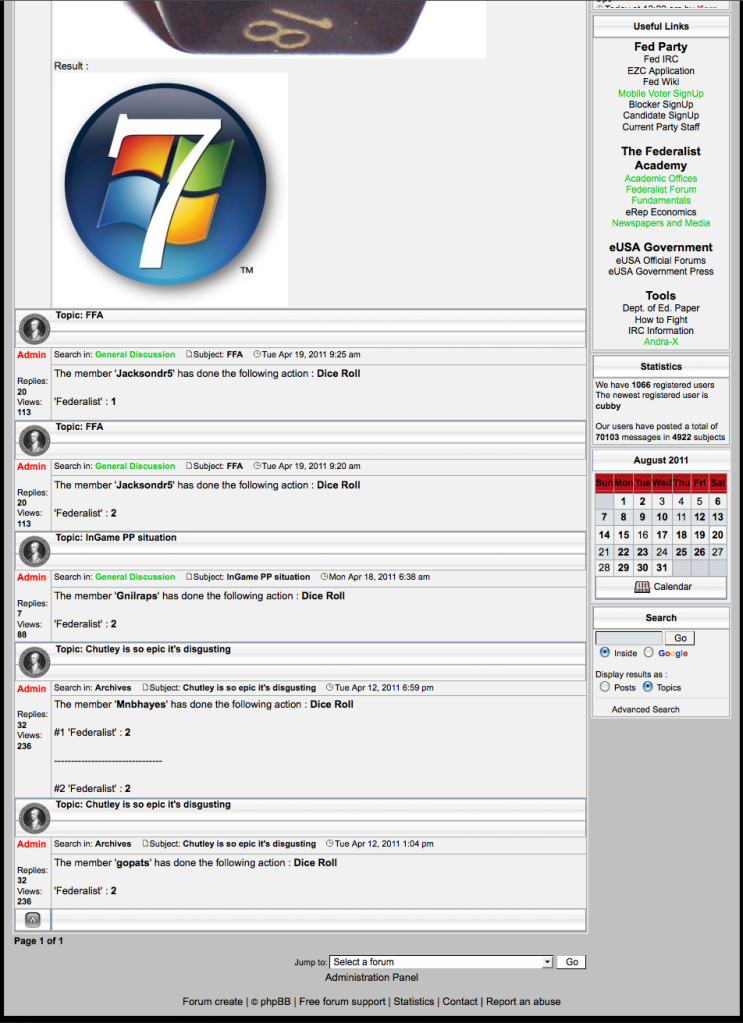Click Go button in Search panel

[680, 638]
